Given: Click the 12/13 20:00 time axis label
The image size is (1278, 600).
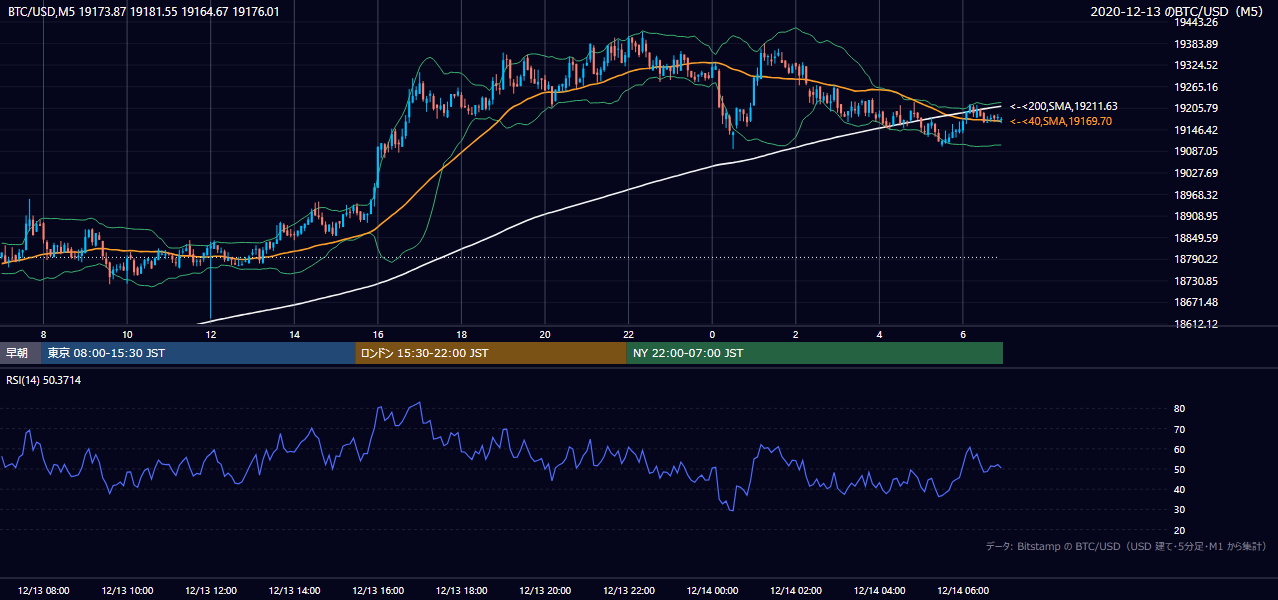Looking at the screenshot, I should (x=545, y=591).
